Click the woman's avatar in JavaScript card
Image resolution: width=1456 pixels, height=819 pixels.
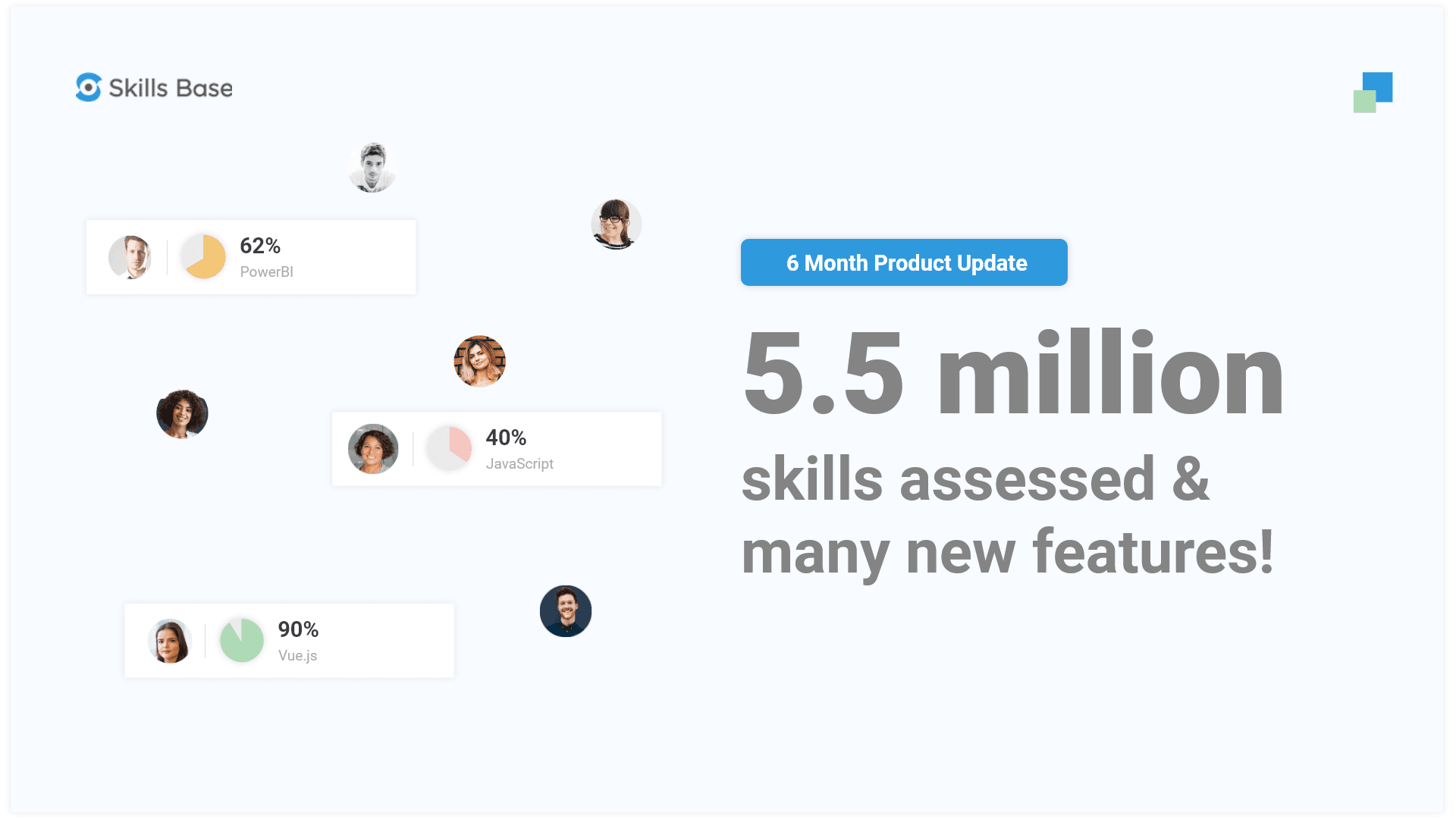pyautogui.click(x=373, y=449)
